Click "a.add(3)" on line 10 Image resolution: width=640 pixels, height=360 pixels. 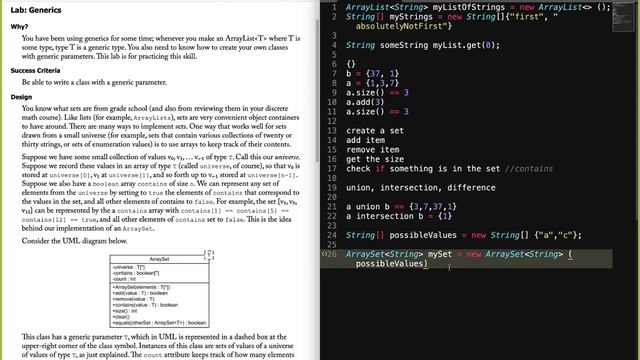coord(365,102)
